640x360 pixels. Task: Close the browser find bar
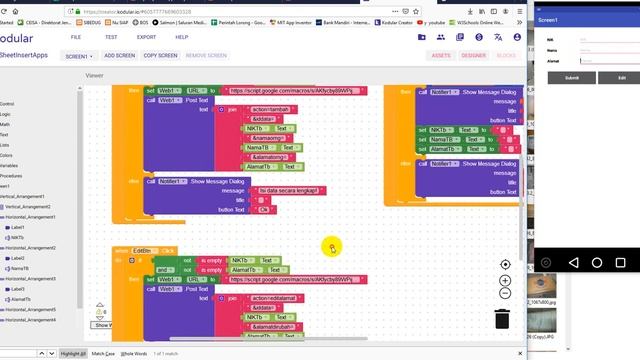(520, 353)
